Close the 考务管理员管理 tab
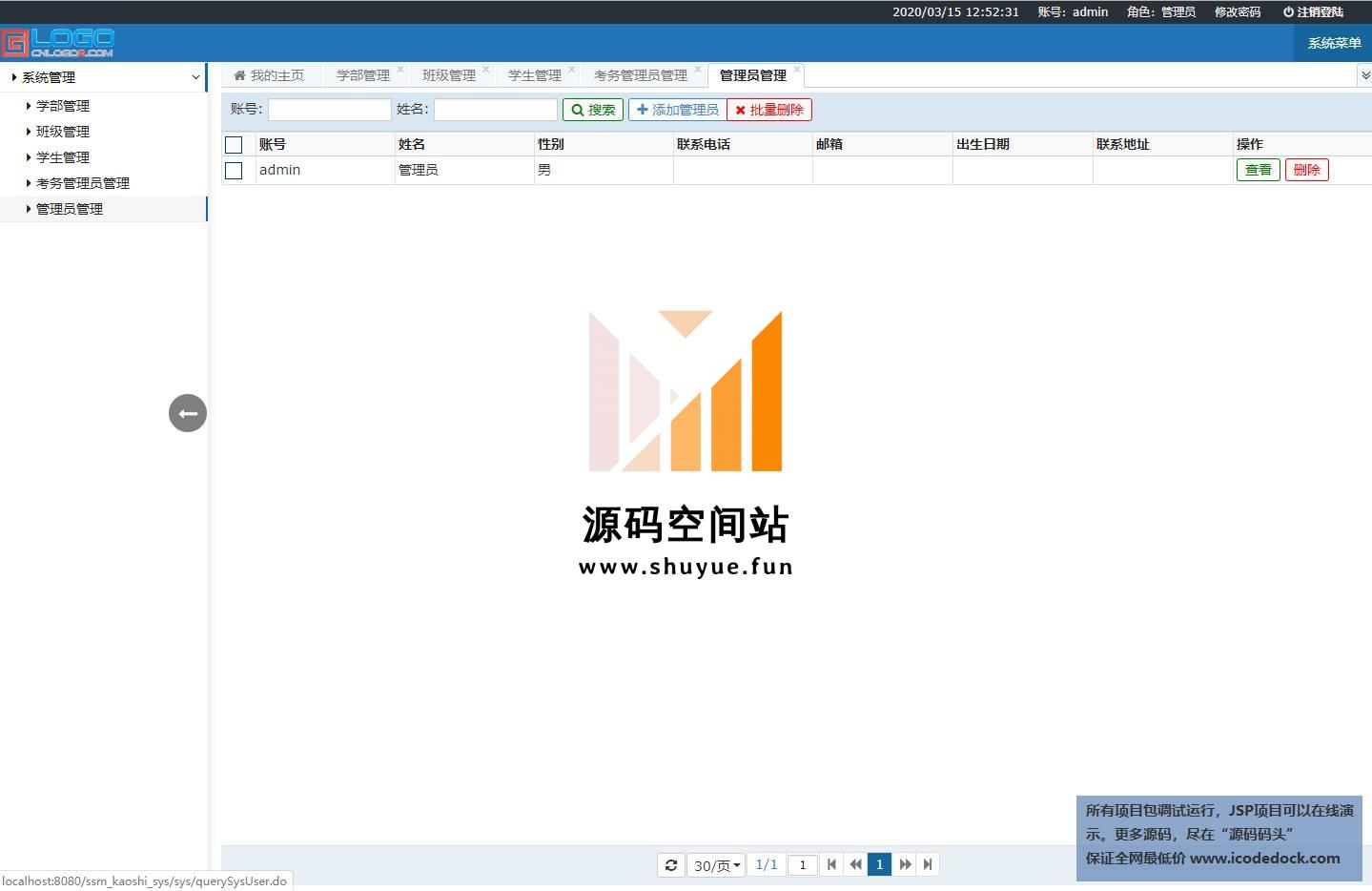Image resolution: width=1372 pixels, height=891 pixels. 698,69
